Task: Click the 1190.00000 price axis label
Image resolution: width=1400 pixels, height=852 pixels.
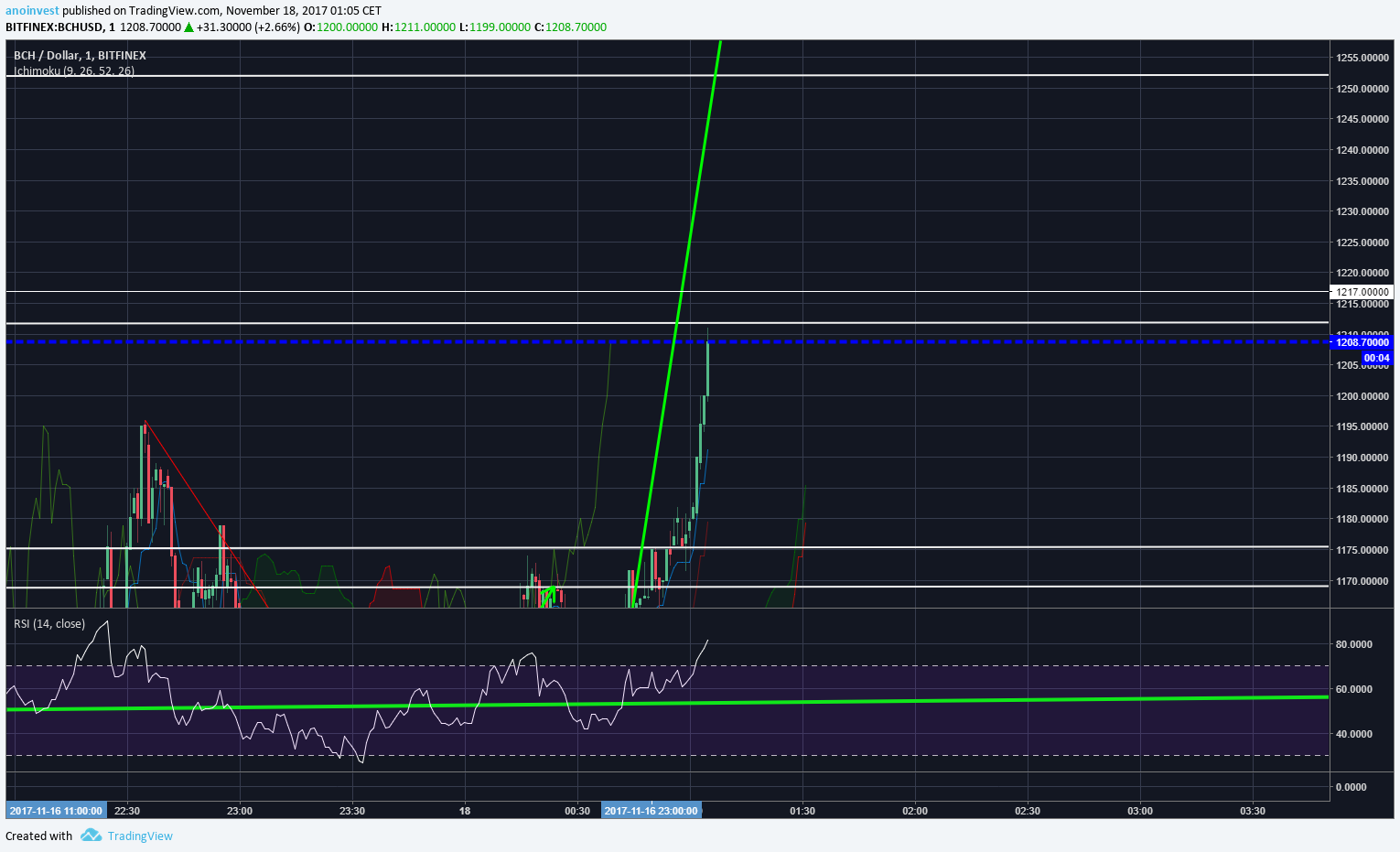Action: click(1362, 458)
